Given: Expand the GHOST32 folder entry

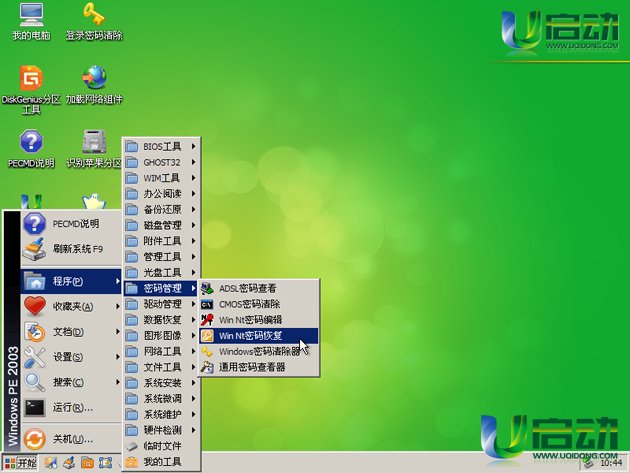Looking at the screenshot, I should [161, 162].
